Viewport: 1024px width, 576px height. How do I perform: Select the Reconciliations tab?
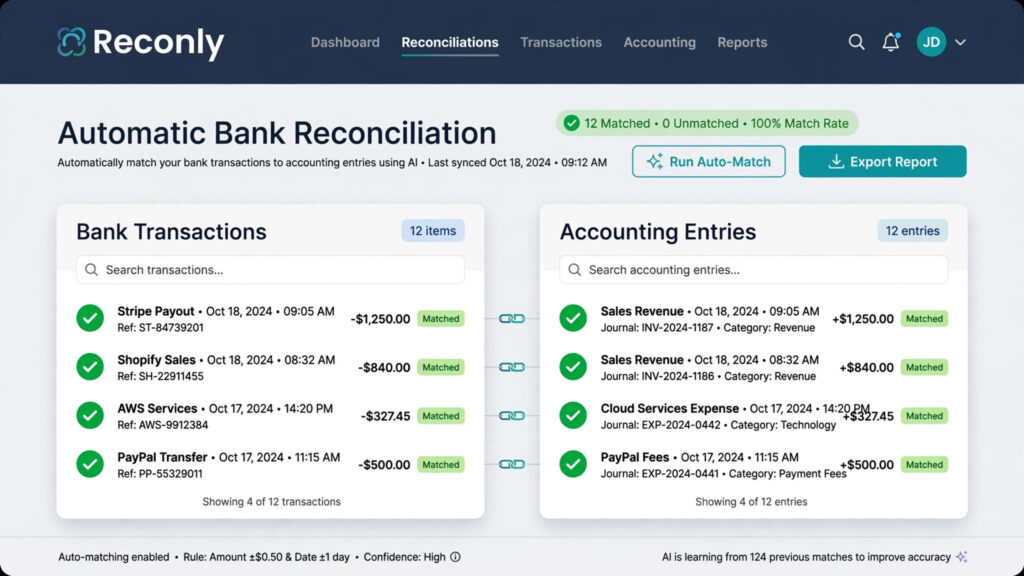point(450,42)
